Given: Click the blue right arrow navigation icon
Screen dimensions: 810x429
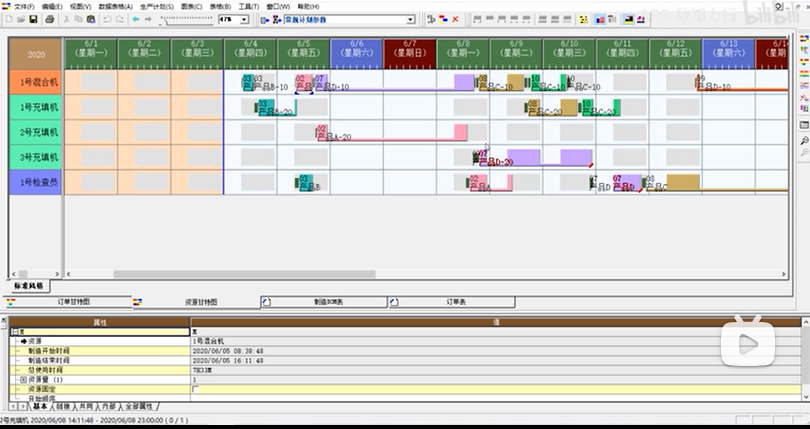Looking at the screenshot, I should [x=149, y=19].
